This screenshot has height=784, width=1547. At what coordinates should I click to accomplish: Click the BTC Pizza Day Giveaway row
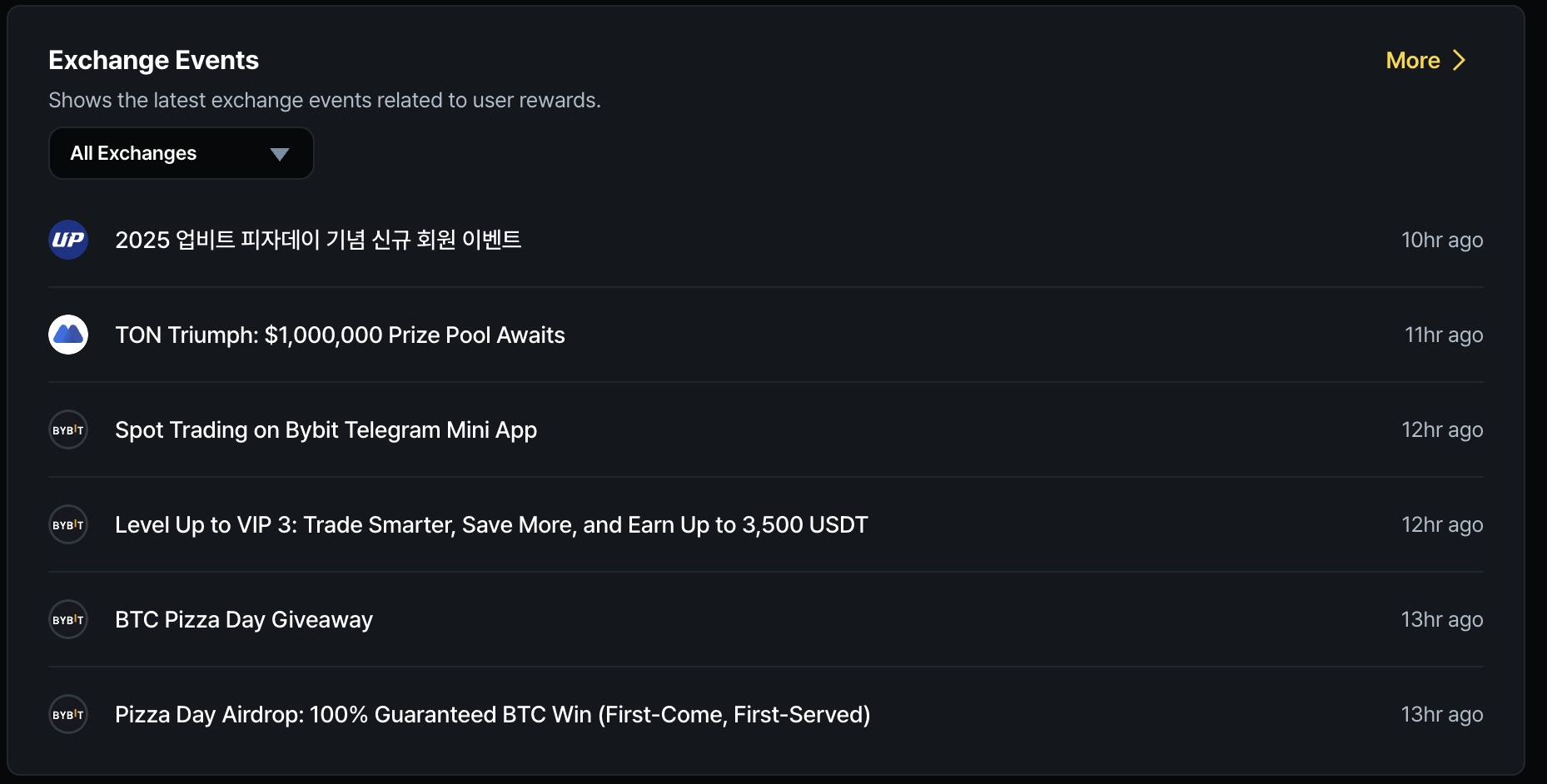pyautogui.click(x=243, y=619)
